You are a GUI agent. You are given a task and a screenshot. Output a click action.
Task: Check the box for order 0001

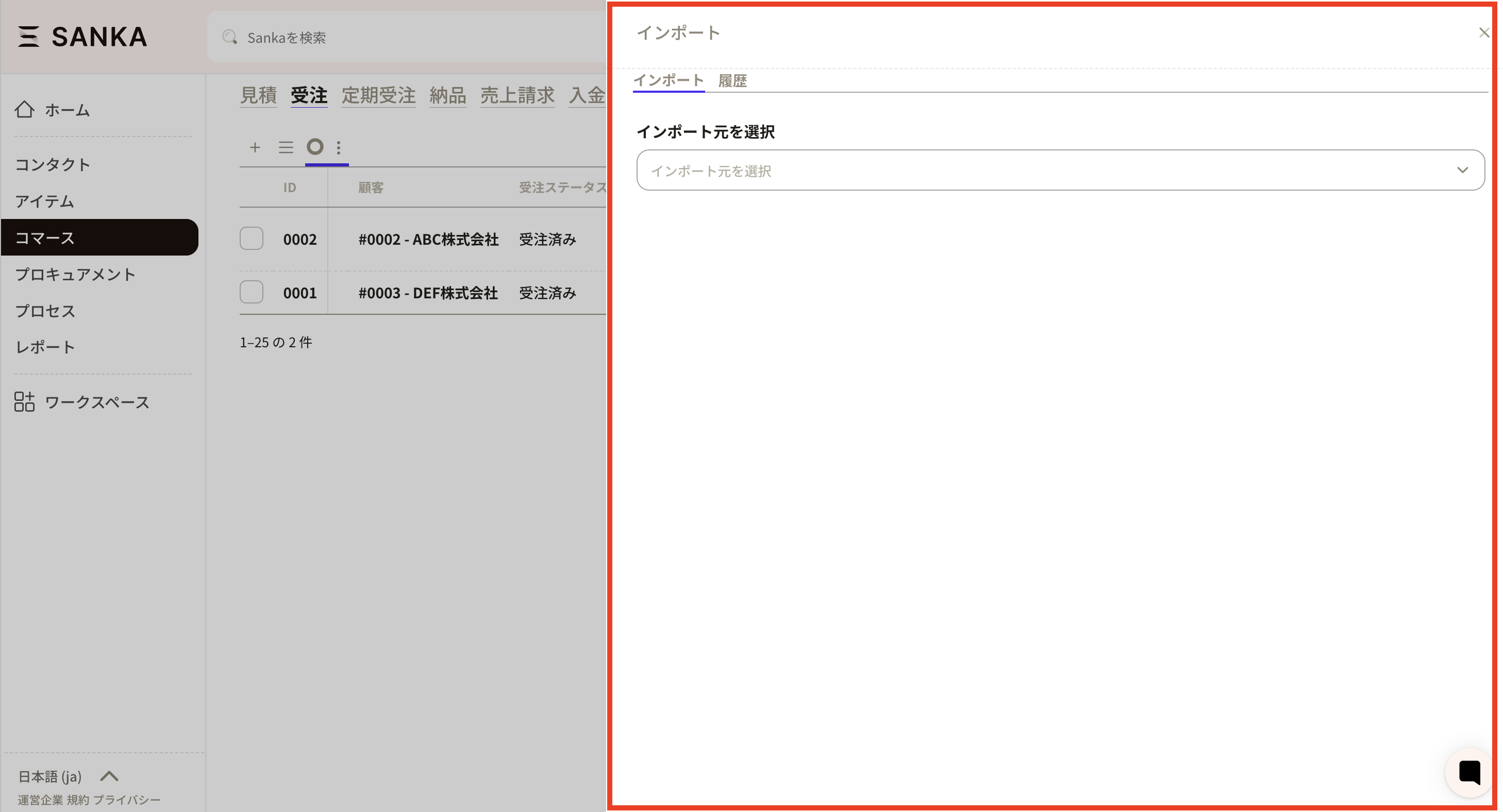(x=252, y=292)
